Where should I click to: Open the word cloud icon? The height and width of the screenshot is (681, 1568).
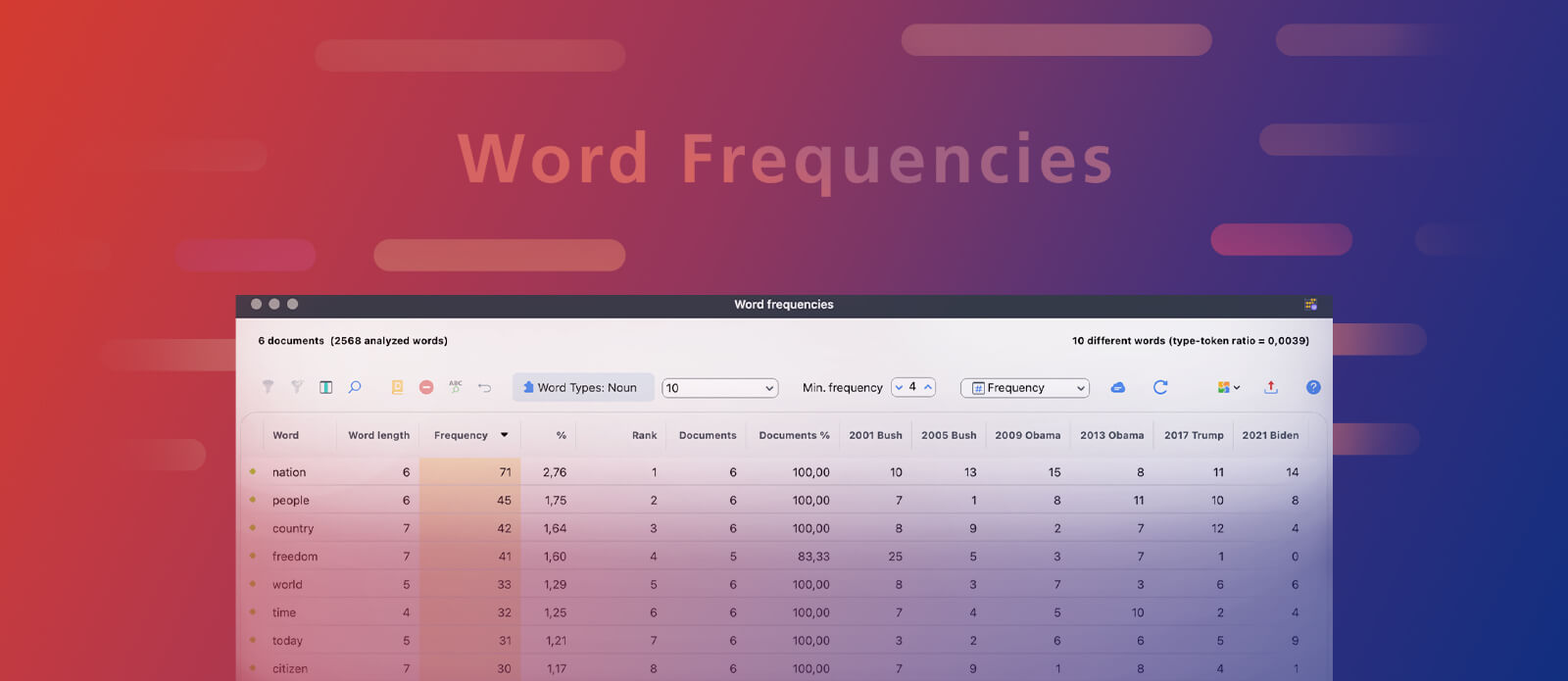1117,387
